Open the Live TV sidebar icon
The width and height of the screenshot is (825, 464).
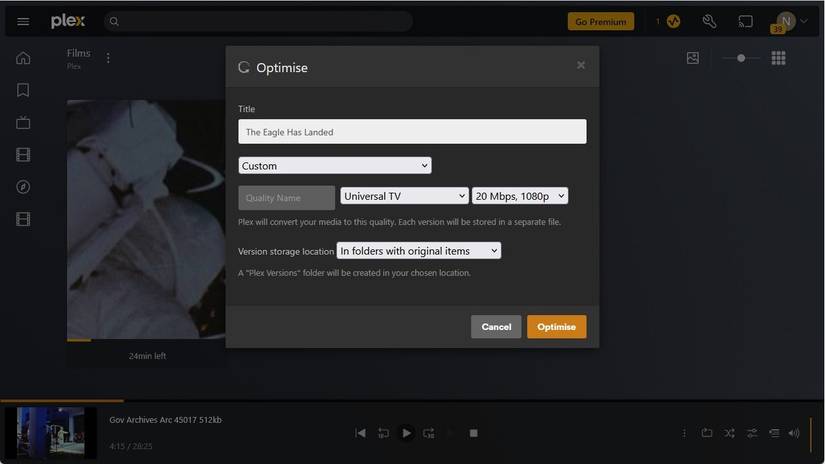coord(23,123)
